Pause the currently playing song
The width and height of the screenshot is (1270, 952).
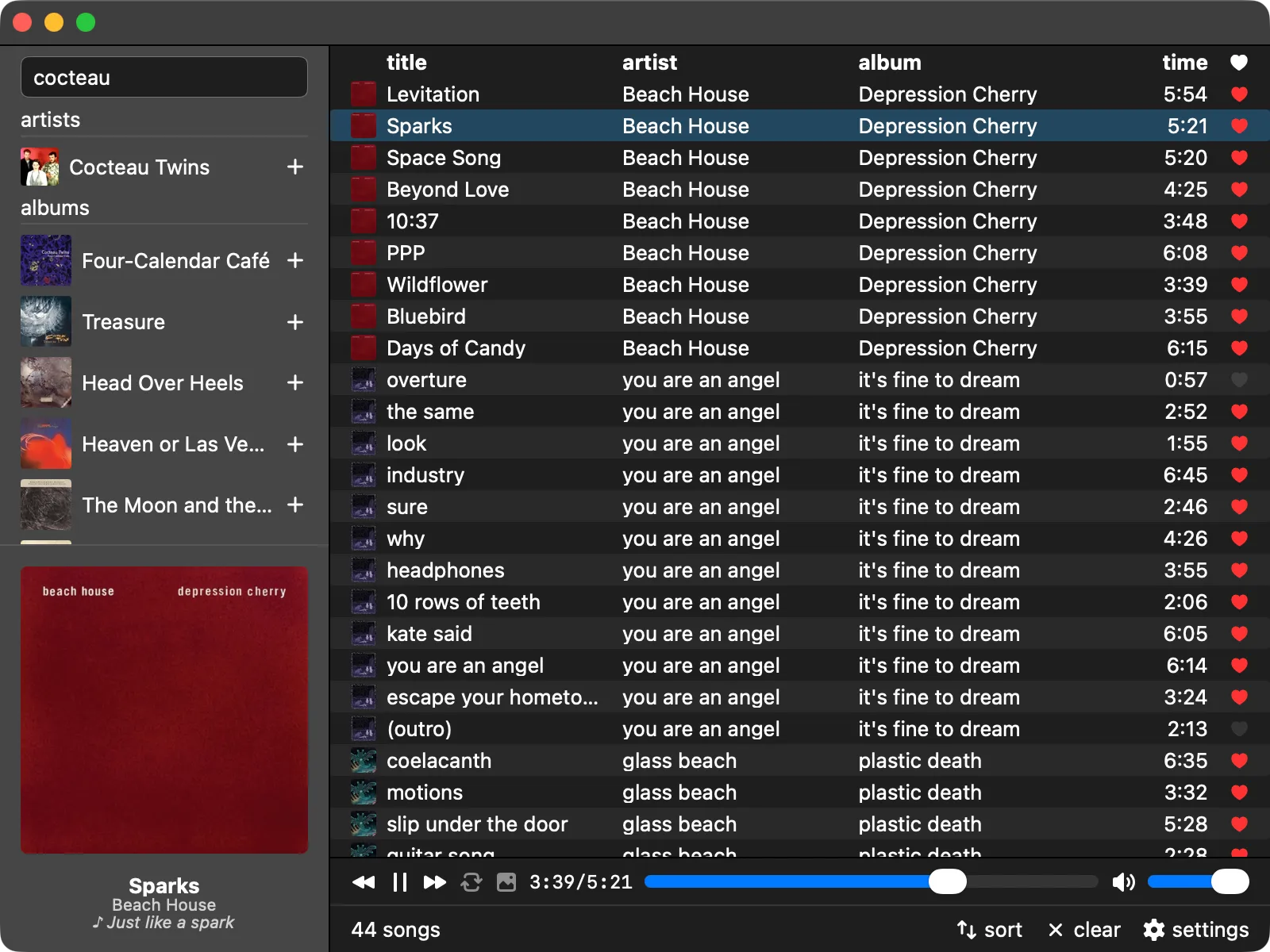click(400, 882)
